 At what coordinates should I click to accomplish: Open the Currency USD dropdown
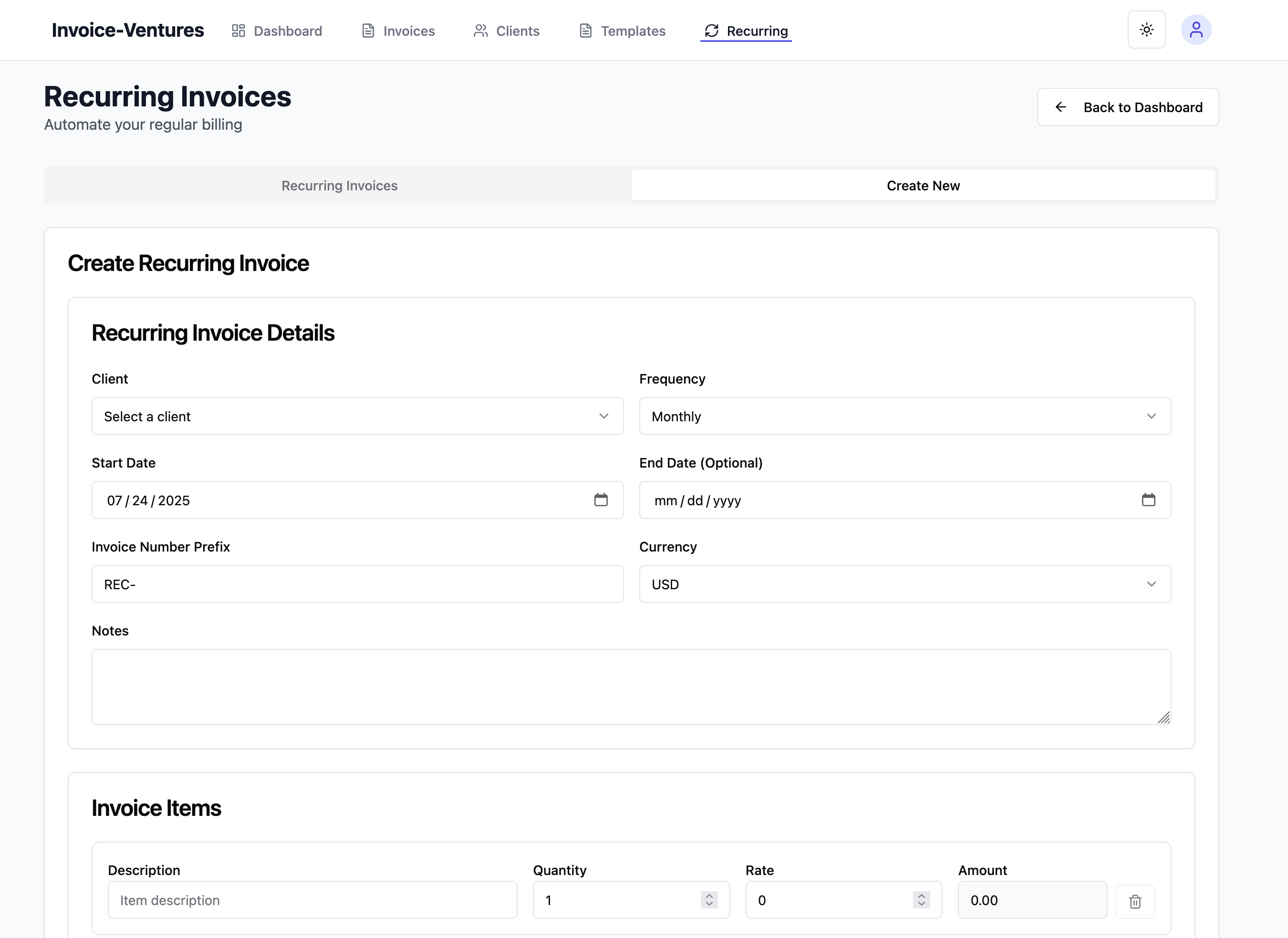(904, 584)
